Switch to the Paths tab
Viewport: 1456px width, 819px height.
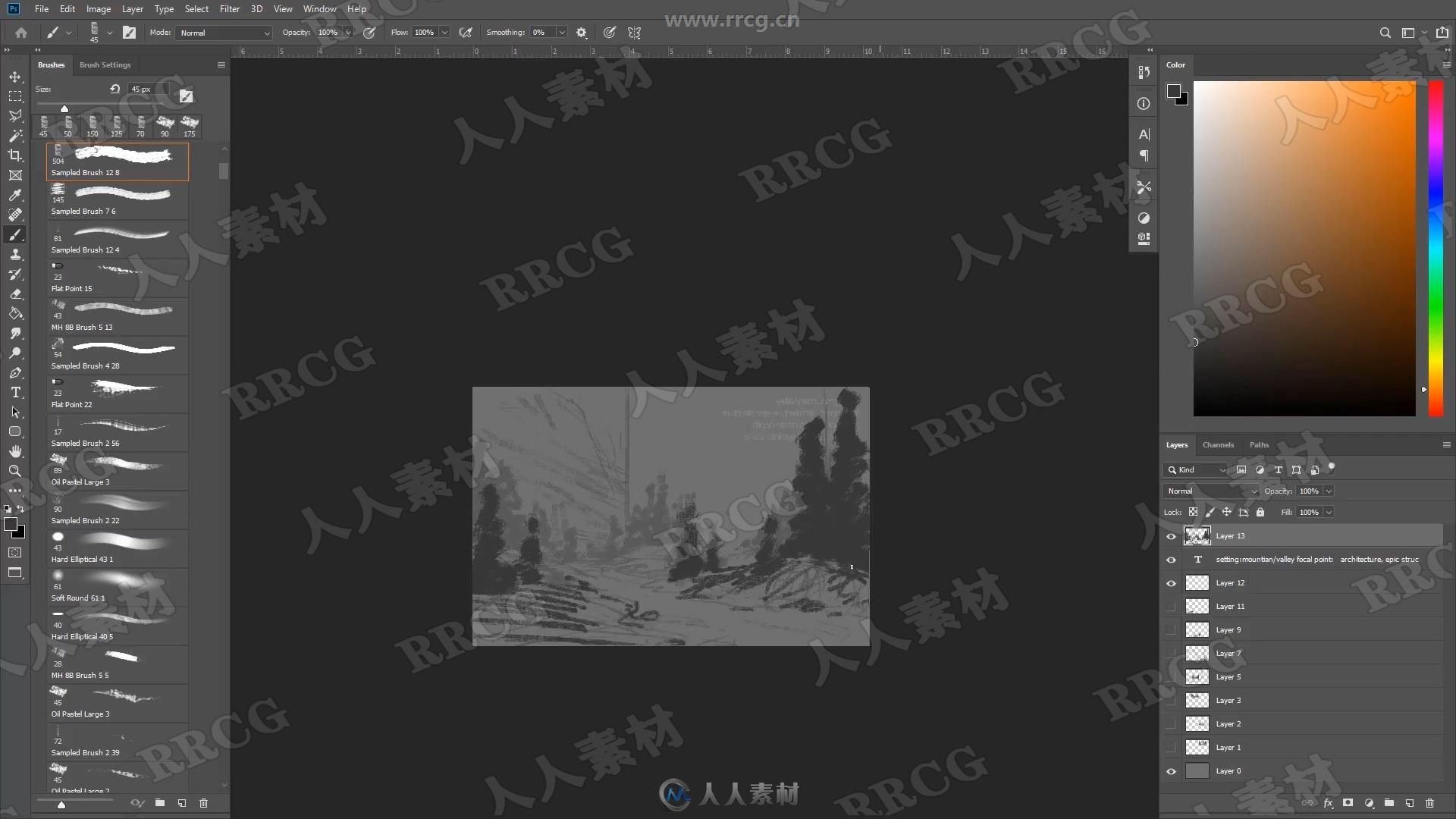click(x=1259, y=444)
